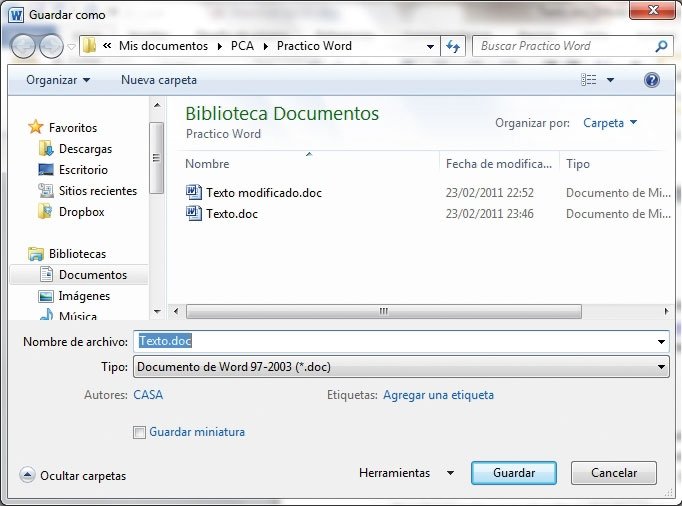The image size is (682, 506).
Task: Click the Word icon of Texto modificado.doc
Action: click(x=194, y=192)
